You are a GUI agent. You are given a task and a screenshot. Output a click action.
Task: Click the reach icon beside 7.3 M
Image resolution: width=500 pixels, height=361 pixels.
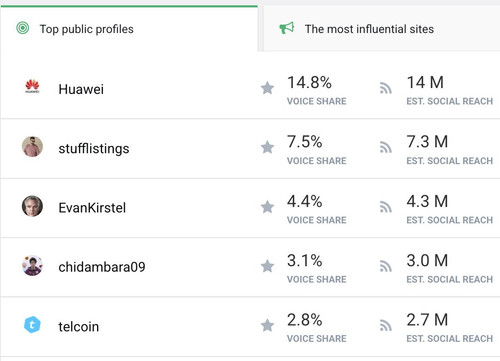[386, 147]
